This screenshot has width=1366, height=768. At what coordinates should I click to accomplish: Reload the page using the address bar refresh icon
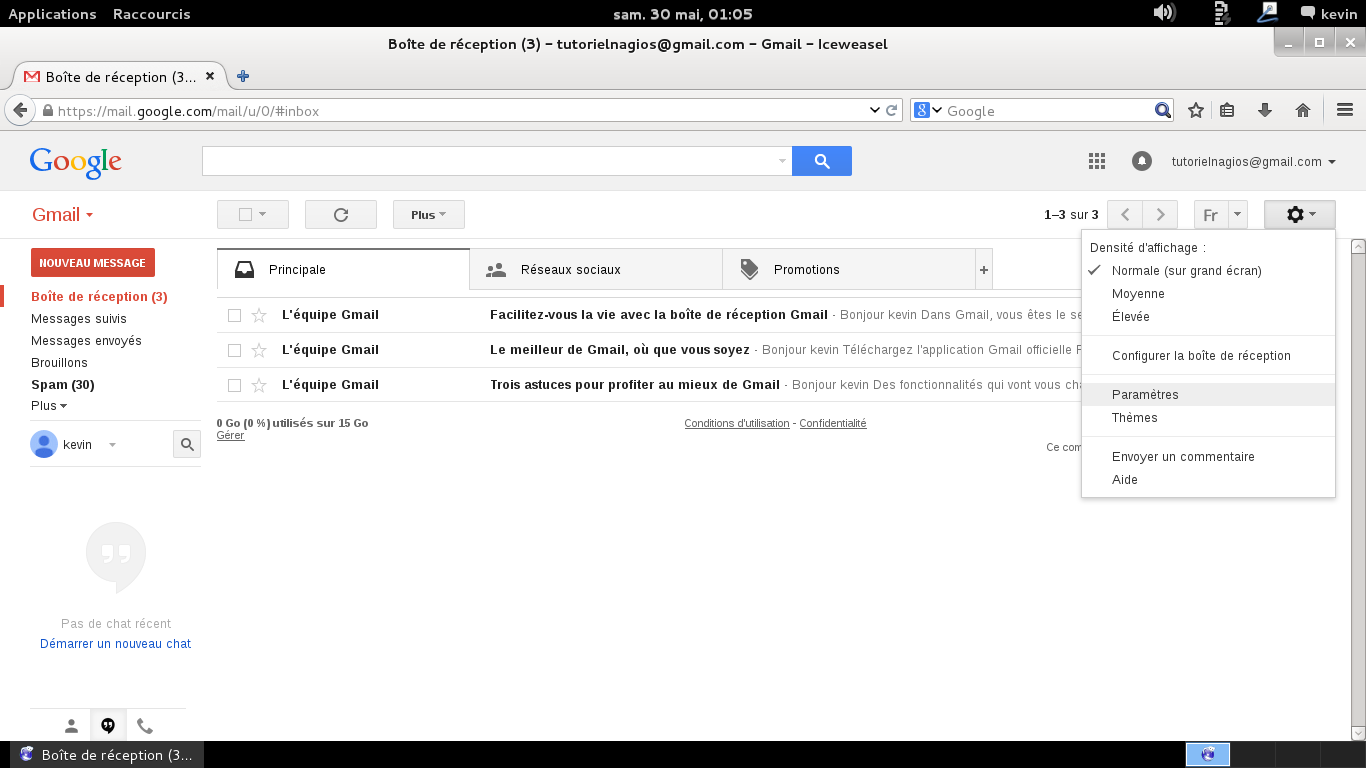[x=892, y=110]
